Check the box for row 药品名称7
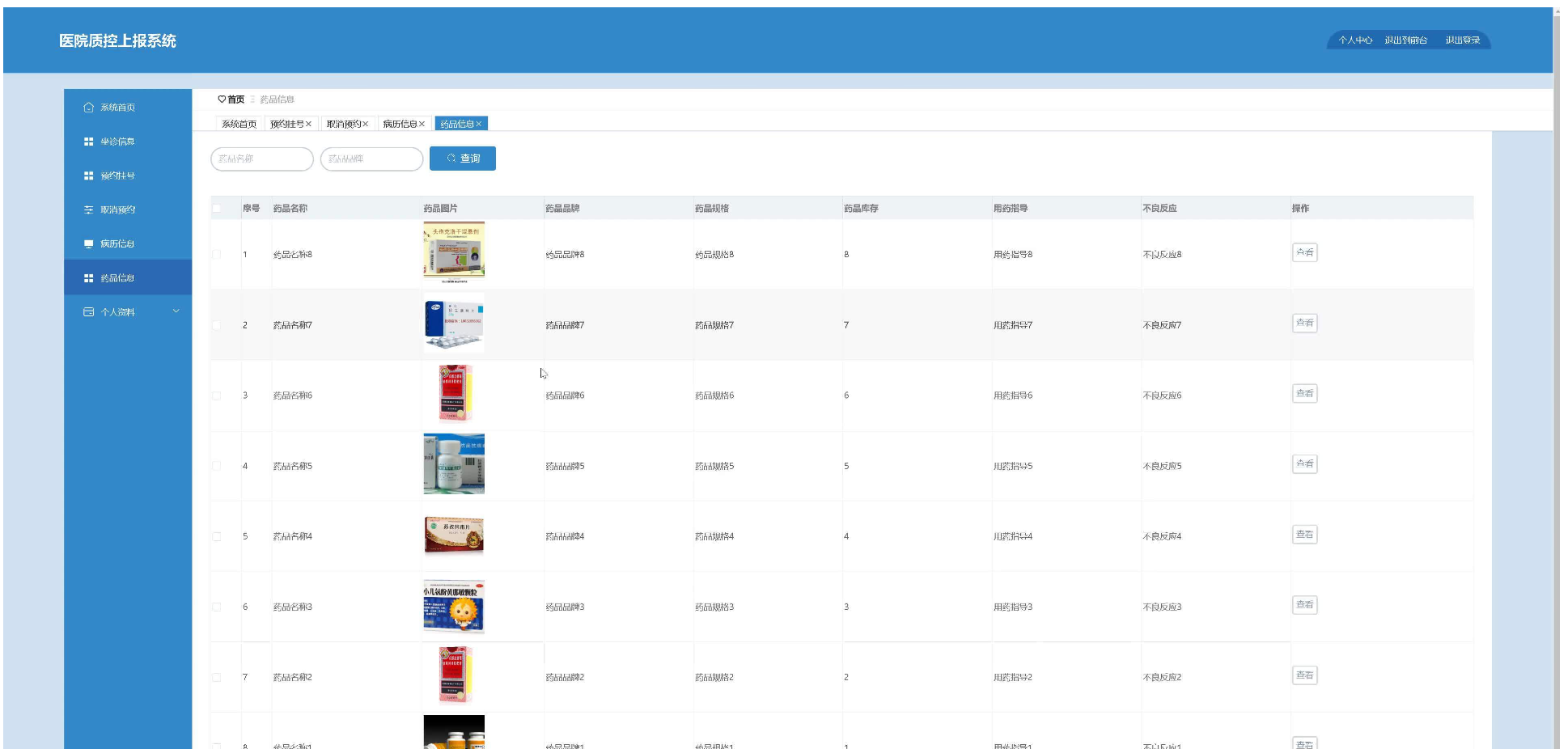 (217, 325)
